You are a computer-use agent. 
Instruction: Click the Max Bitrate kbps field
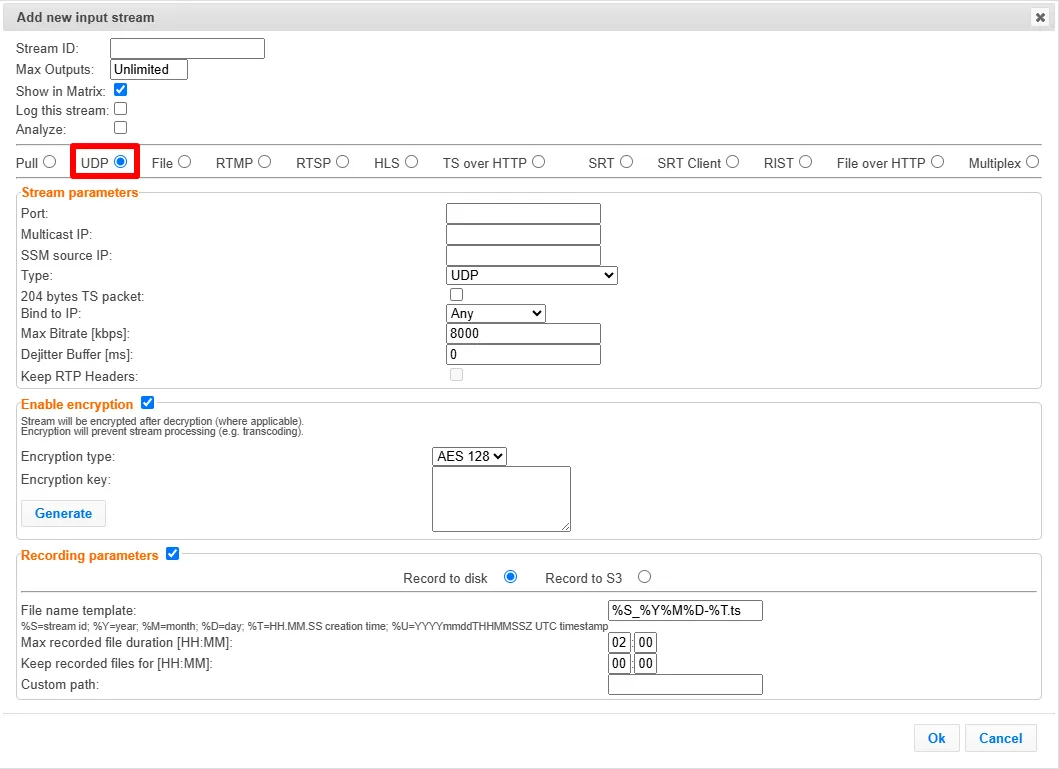coord(523,334)
